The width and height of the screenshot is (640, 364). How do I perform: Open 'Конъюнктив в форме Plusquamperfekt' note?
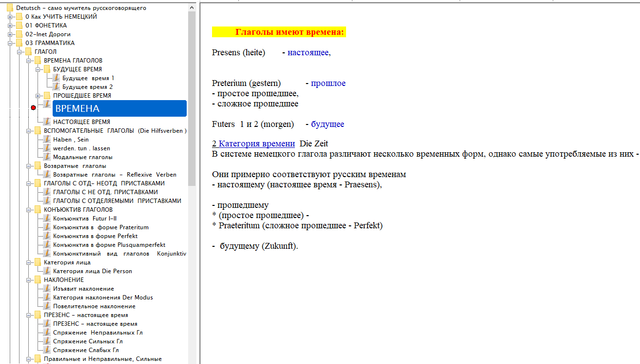pos(109,245)
